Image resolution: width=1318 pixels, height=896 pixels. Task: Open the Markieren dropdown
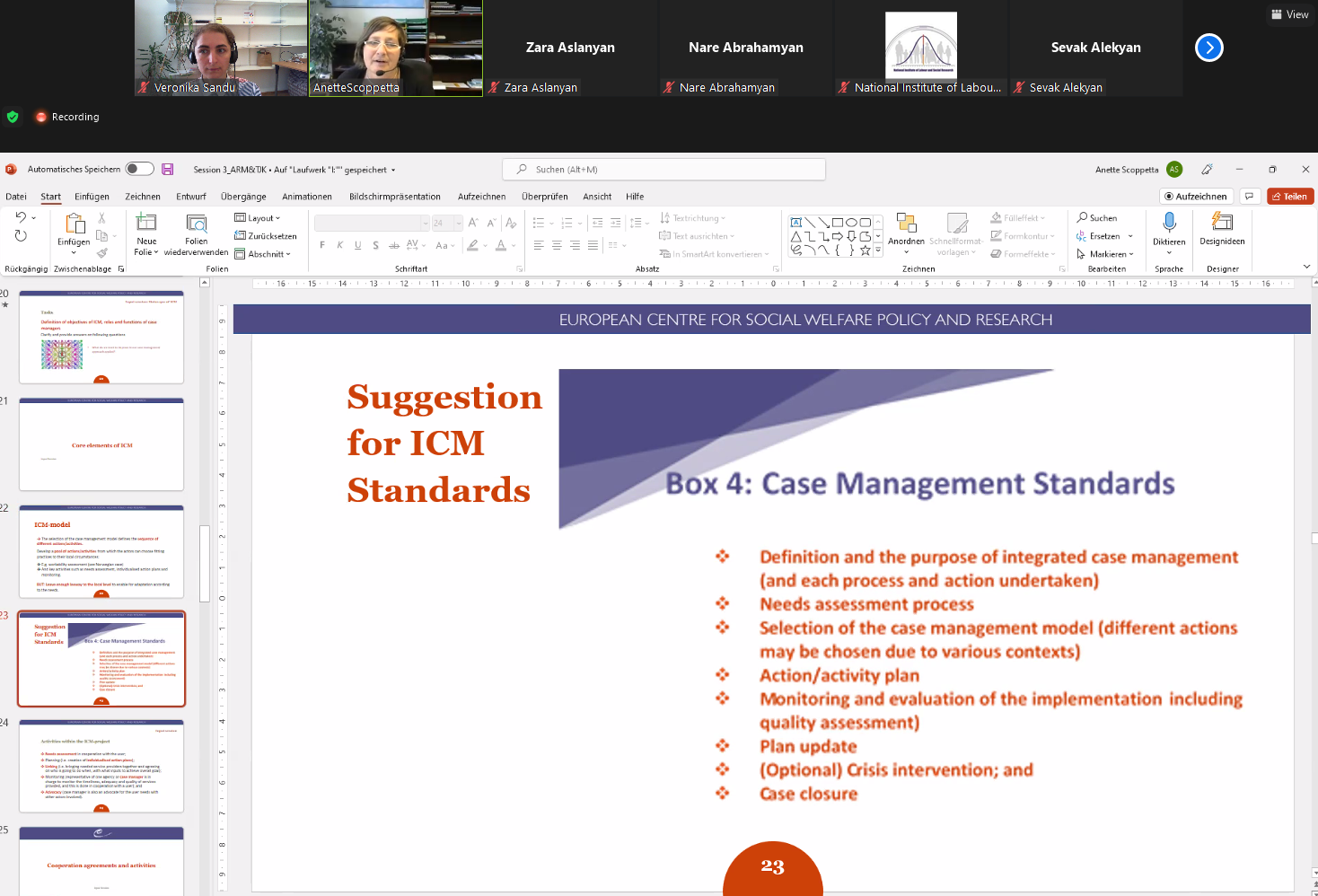pyautogui.click(x=1106, y=254)
